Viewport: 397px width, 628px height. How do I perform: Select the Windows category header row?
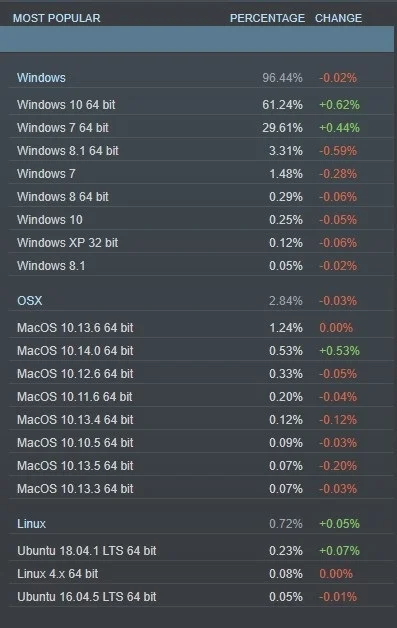(x=201, y=78)
